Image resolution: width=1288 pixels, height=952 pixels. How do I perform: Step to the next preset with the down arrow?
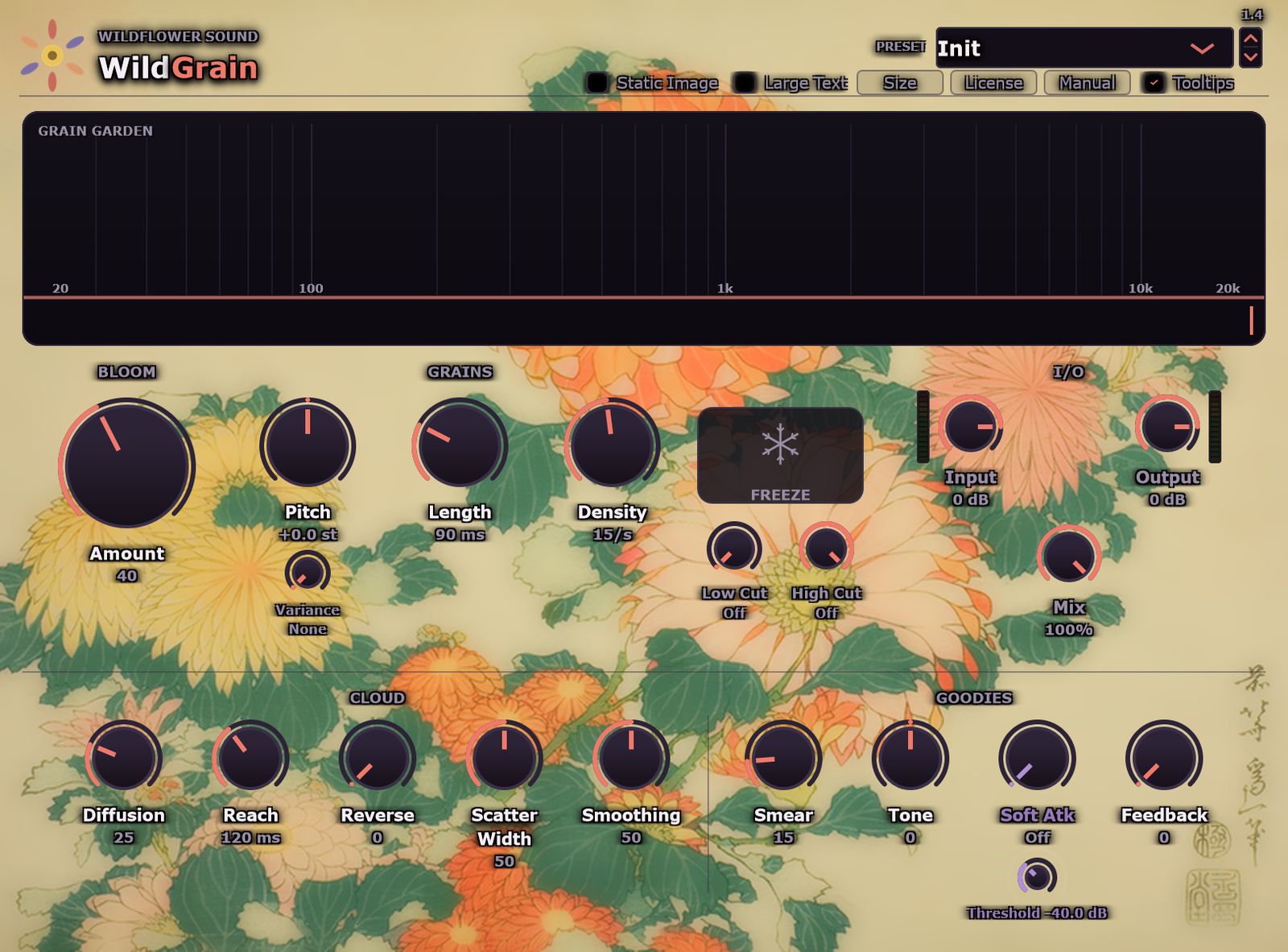pyautogui.click(x=1250, y=57)
